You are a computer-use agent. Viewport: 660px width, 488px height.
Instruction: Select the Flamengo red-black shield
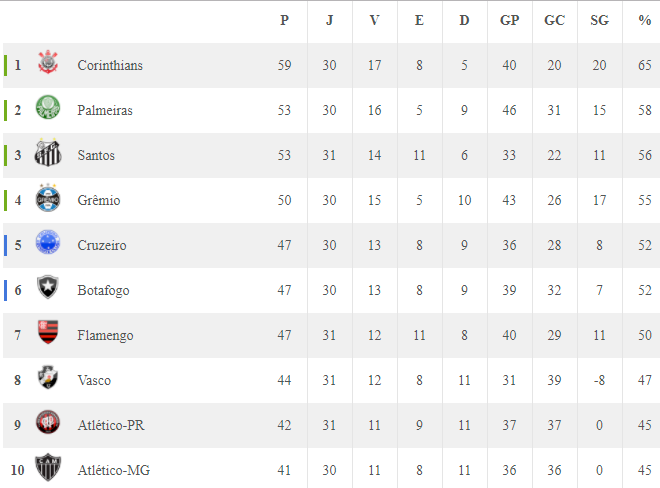(48, 332)
